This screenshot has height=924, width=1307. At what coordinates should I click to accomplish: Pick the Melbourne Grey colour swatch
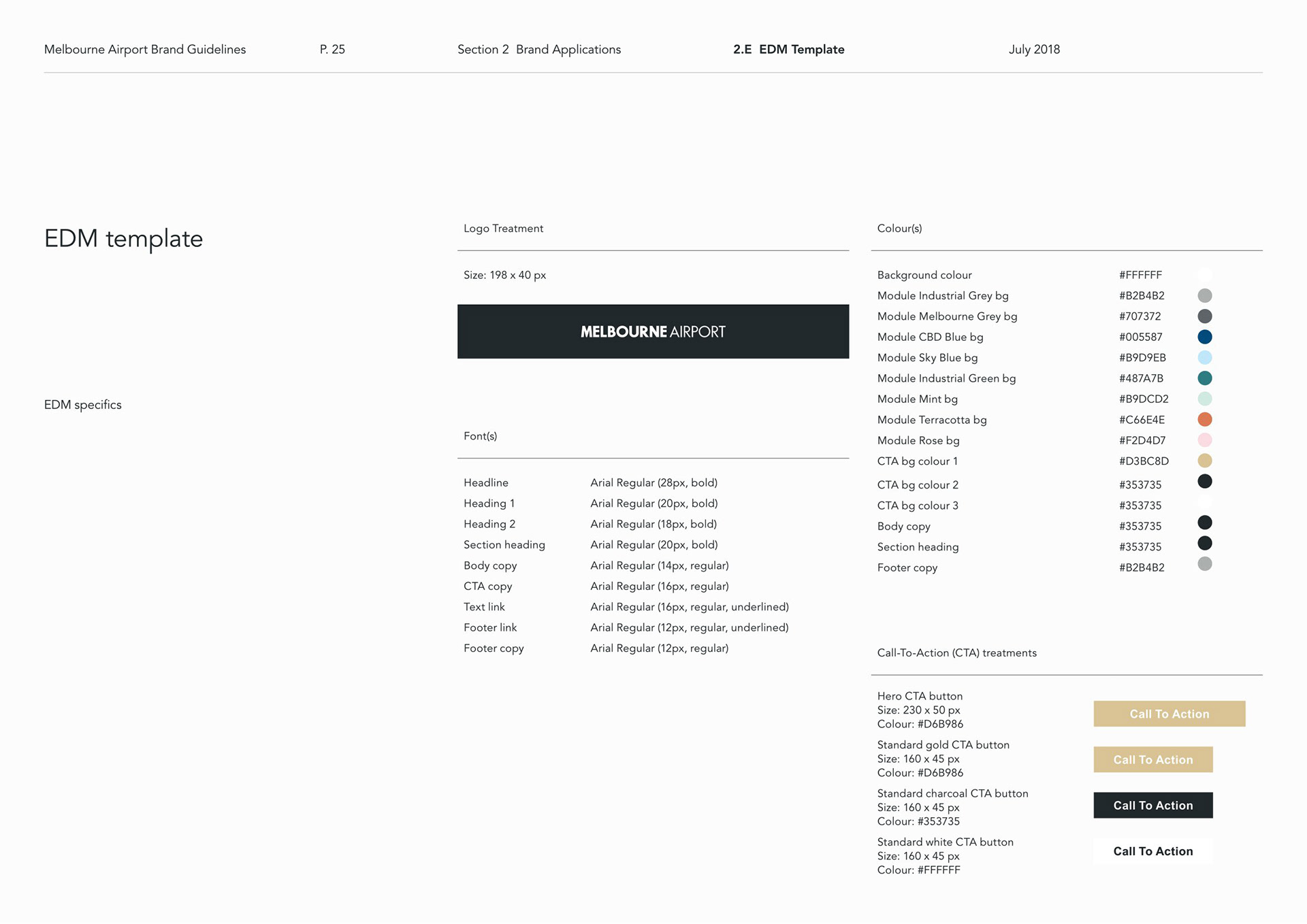(1204, 316)
